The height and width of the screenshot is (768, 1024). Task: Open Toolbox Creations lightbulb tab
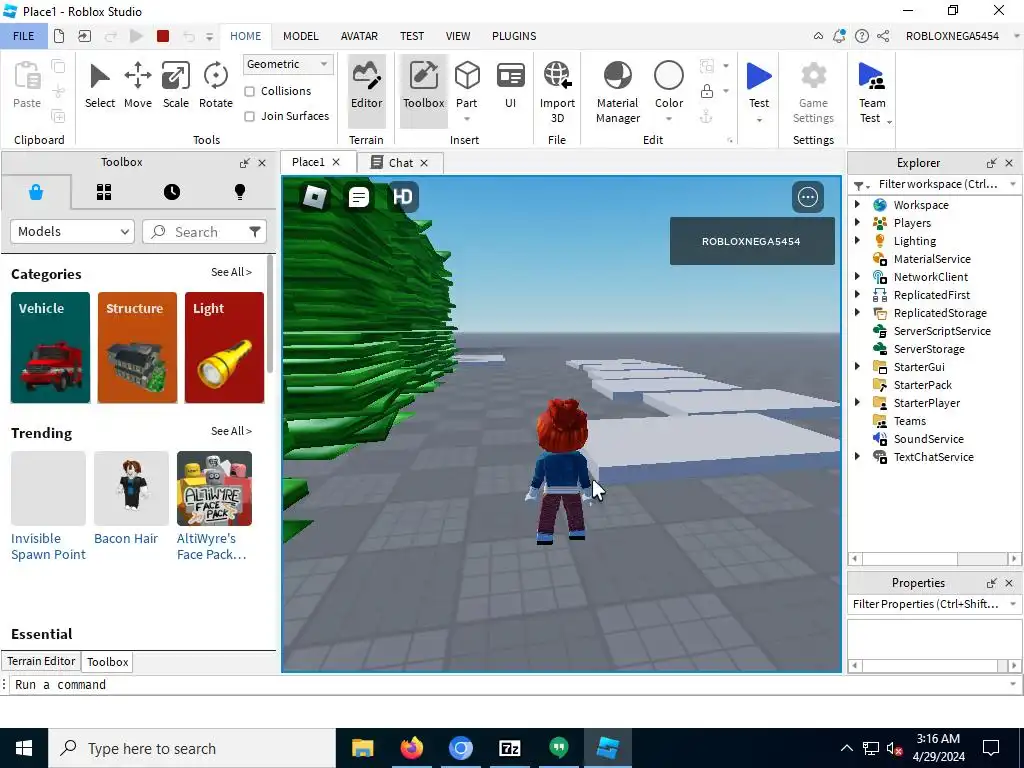tap(240, 192)
